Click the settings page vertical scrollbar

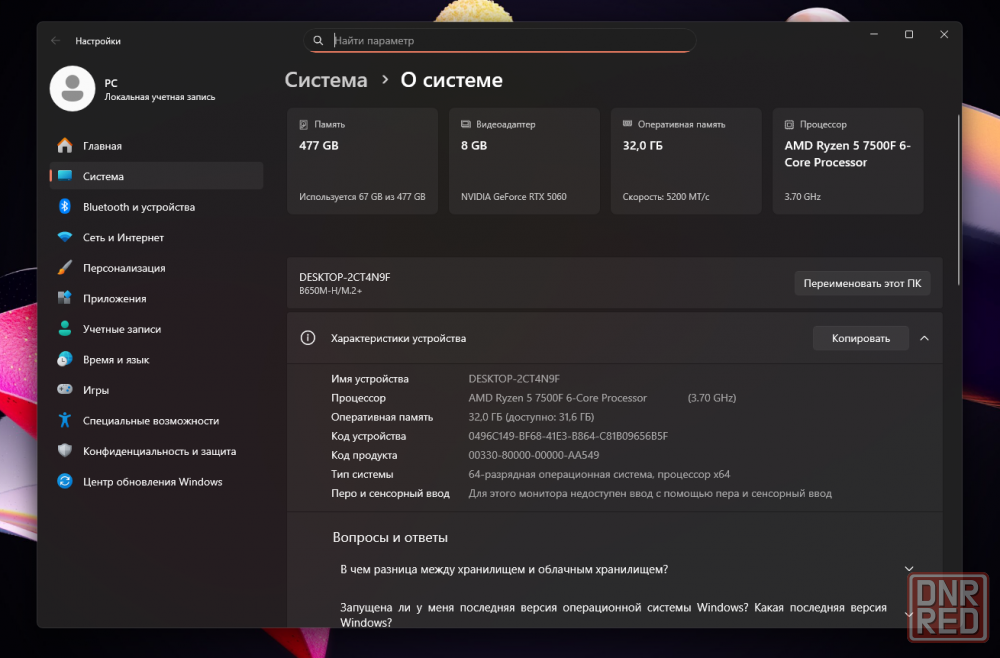point(959,200)
